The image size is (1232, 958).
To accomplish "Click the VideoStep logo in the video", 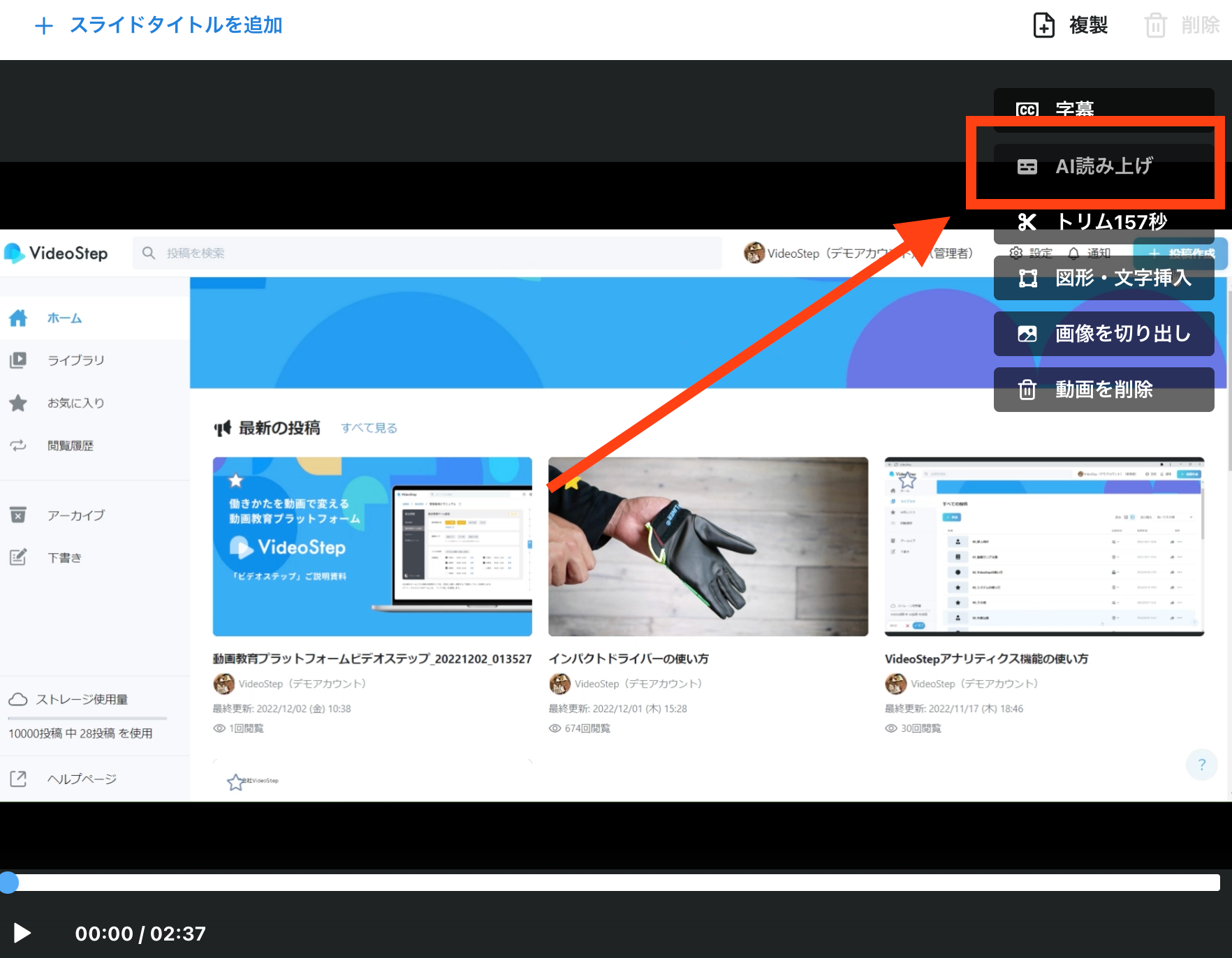I will [x=56, y=253].
